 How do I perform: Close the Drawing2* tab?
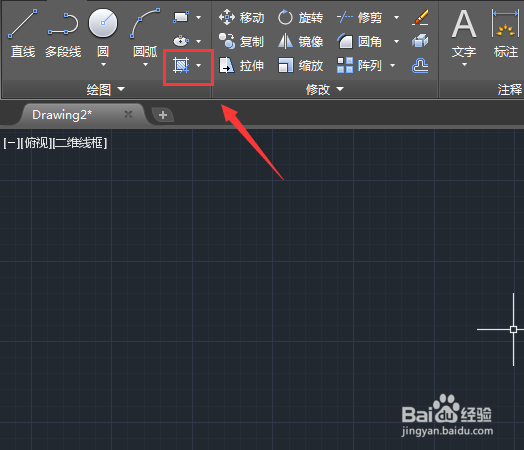tap(128, 115)
